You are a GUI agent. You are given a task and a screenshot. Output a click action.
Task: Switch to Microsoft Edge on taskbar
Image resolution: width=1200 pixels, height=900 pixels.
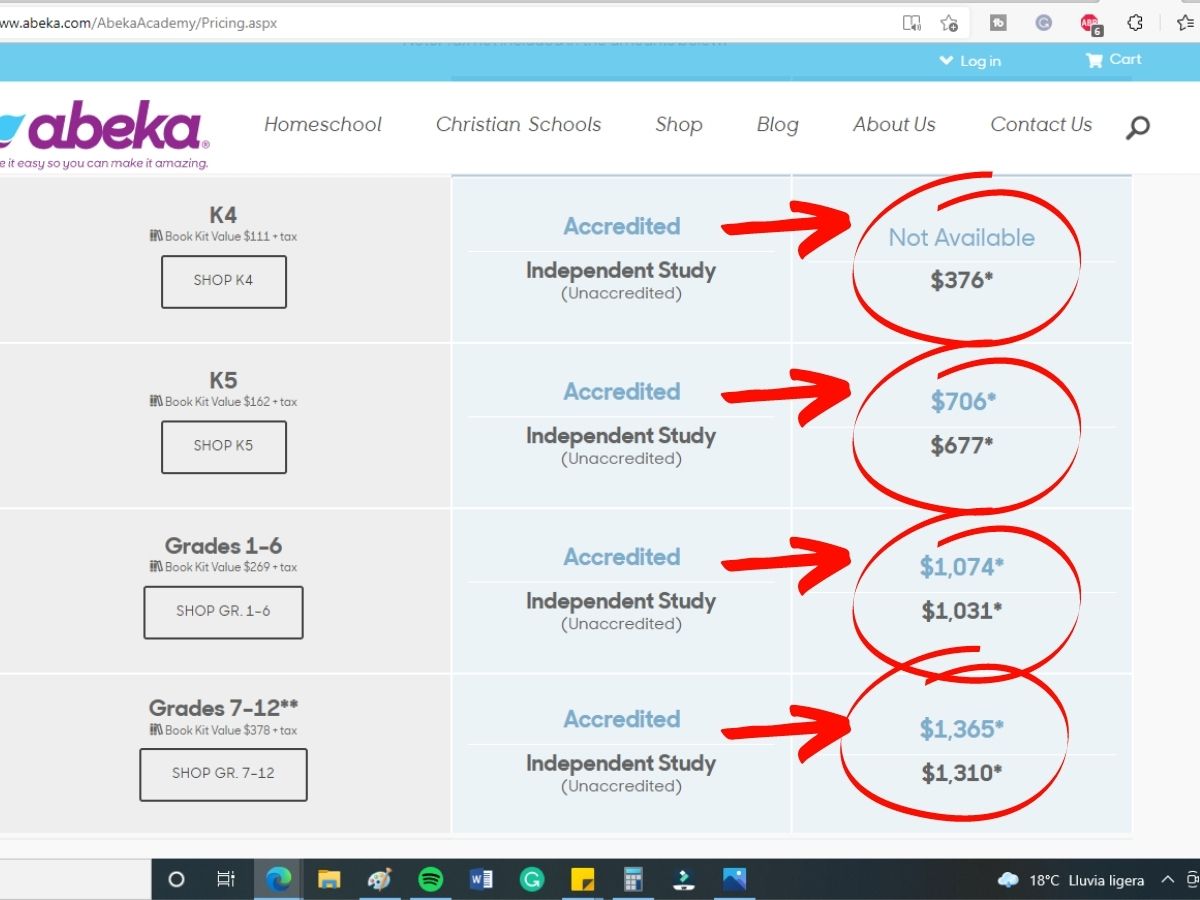[x=278, y=880]
